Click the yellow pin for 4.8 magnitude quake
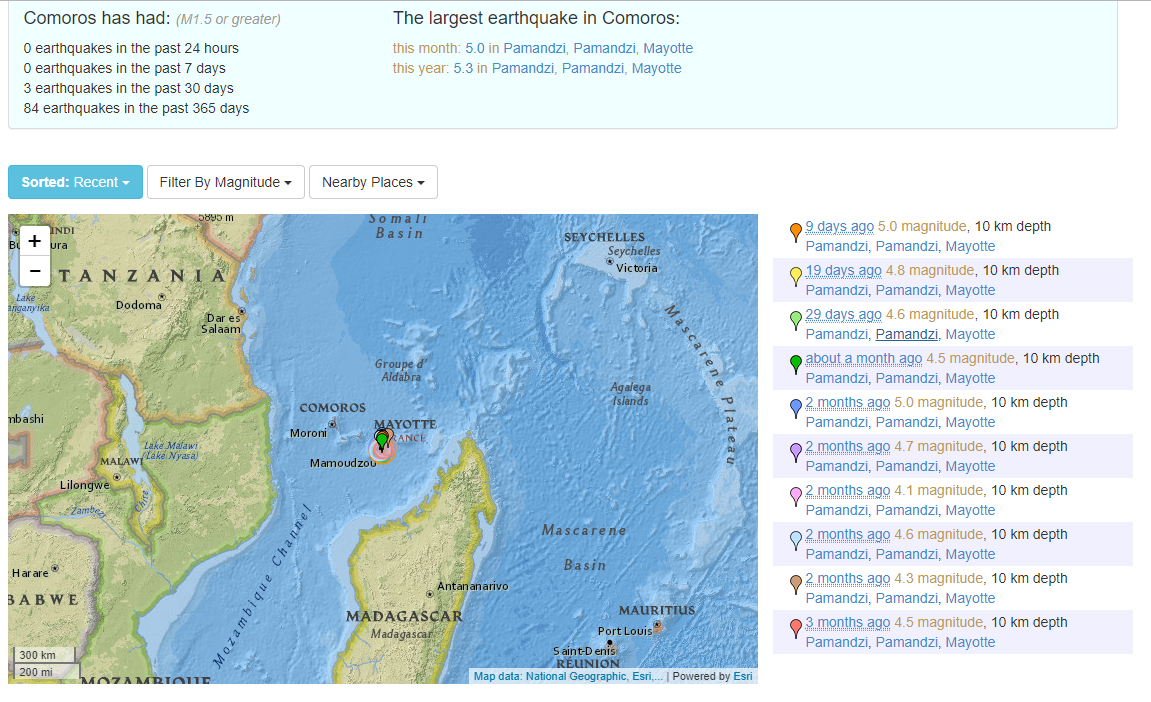Viewport: 1151px width, 702px height. (x=796, y=275)
